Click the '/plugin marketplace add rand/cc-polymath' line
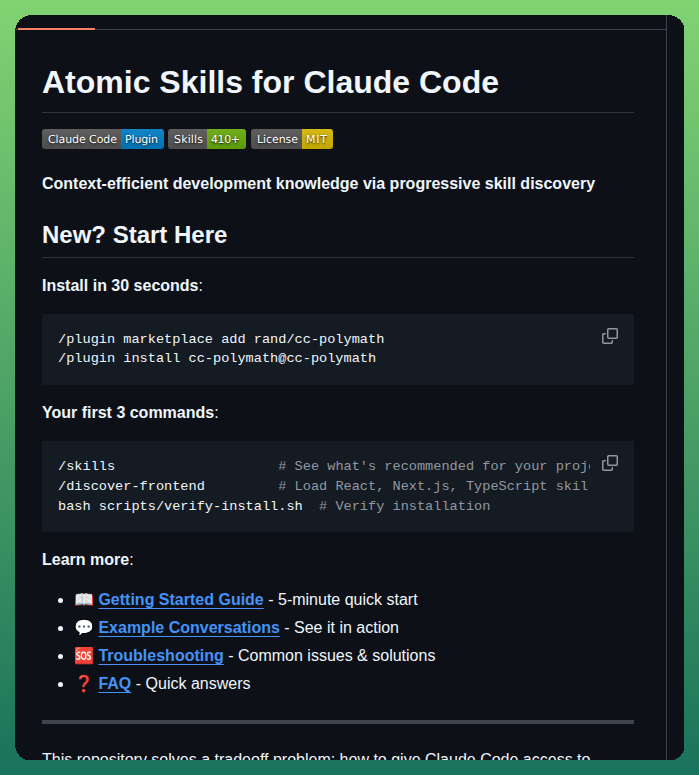699x775 pixels. (x=221, y=339)
